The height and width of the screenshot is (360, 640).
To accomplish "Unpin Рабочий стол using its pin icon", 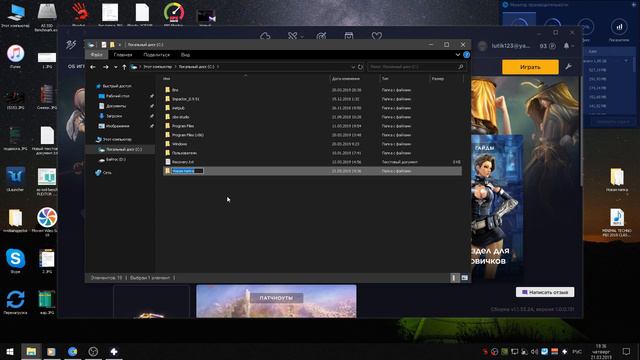I will pyautogui.click(x=152, y=96).
